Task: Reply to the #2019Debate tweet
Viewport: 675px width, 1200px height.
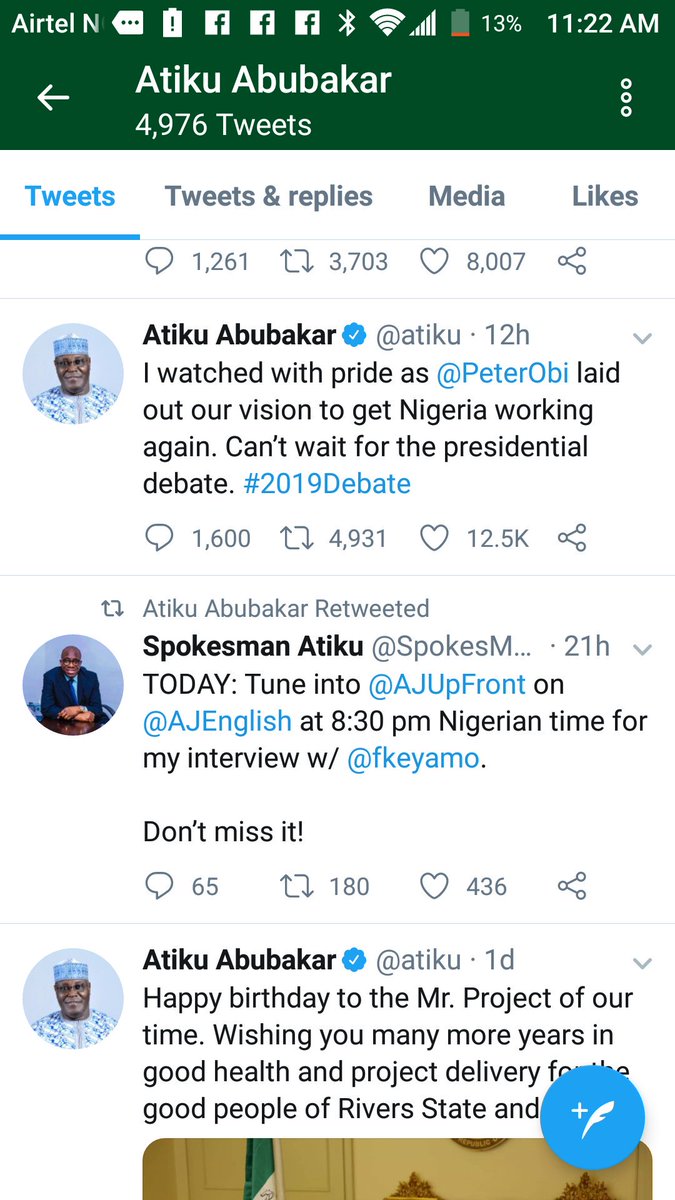Action: pos(160,539)
